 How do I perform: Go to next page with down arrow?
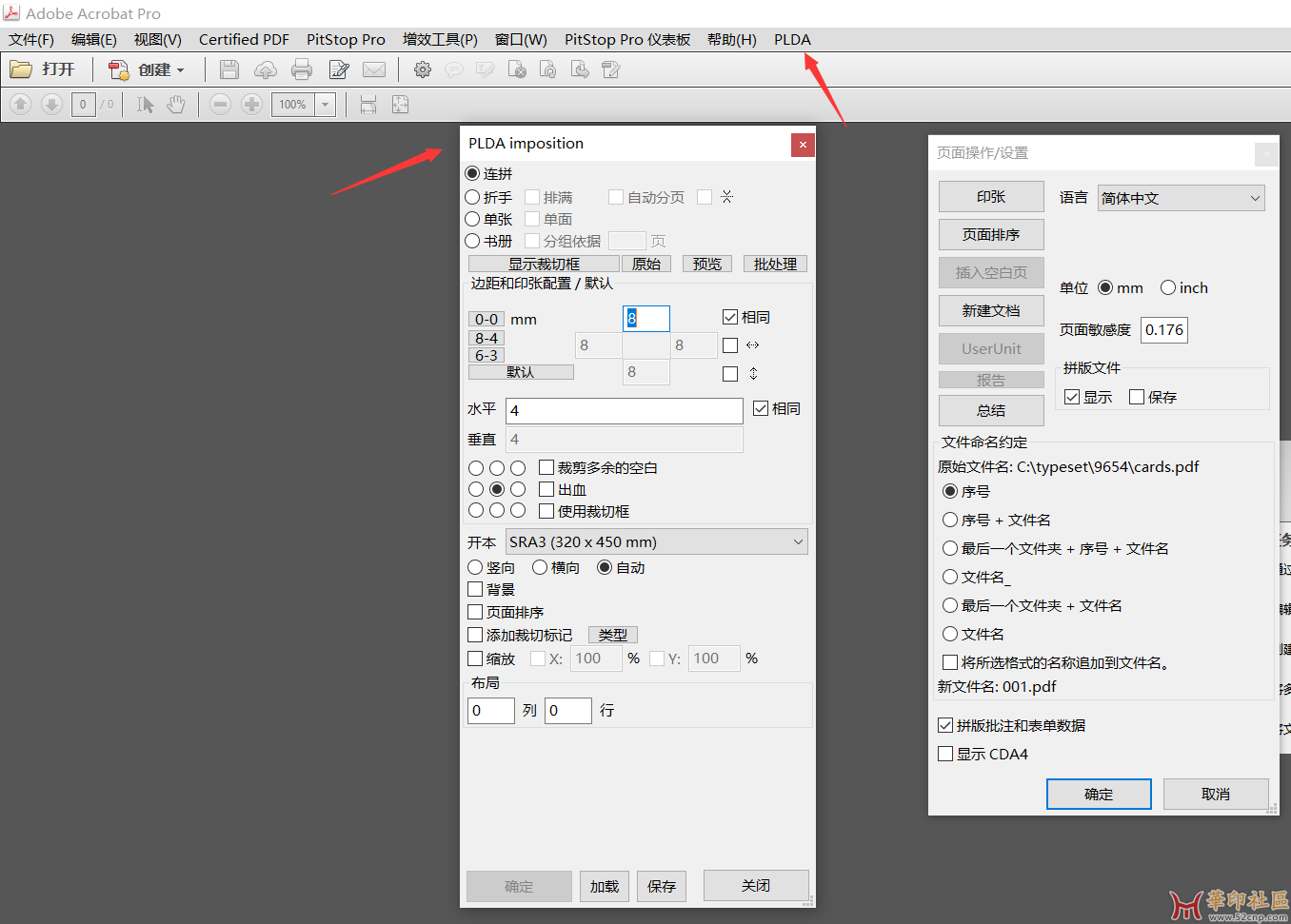51,104
